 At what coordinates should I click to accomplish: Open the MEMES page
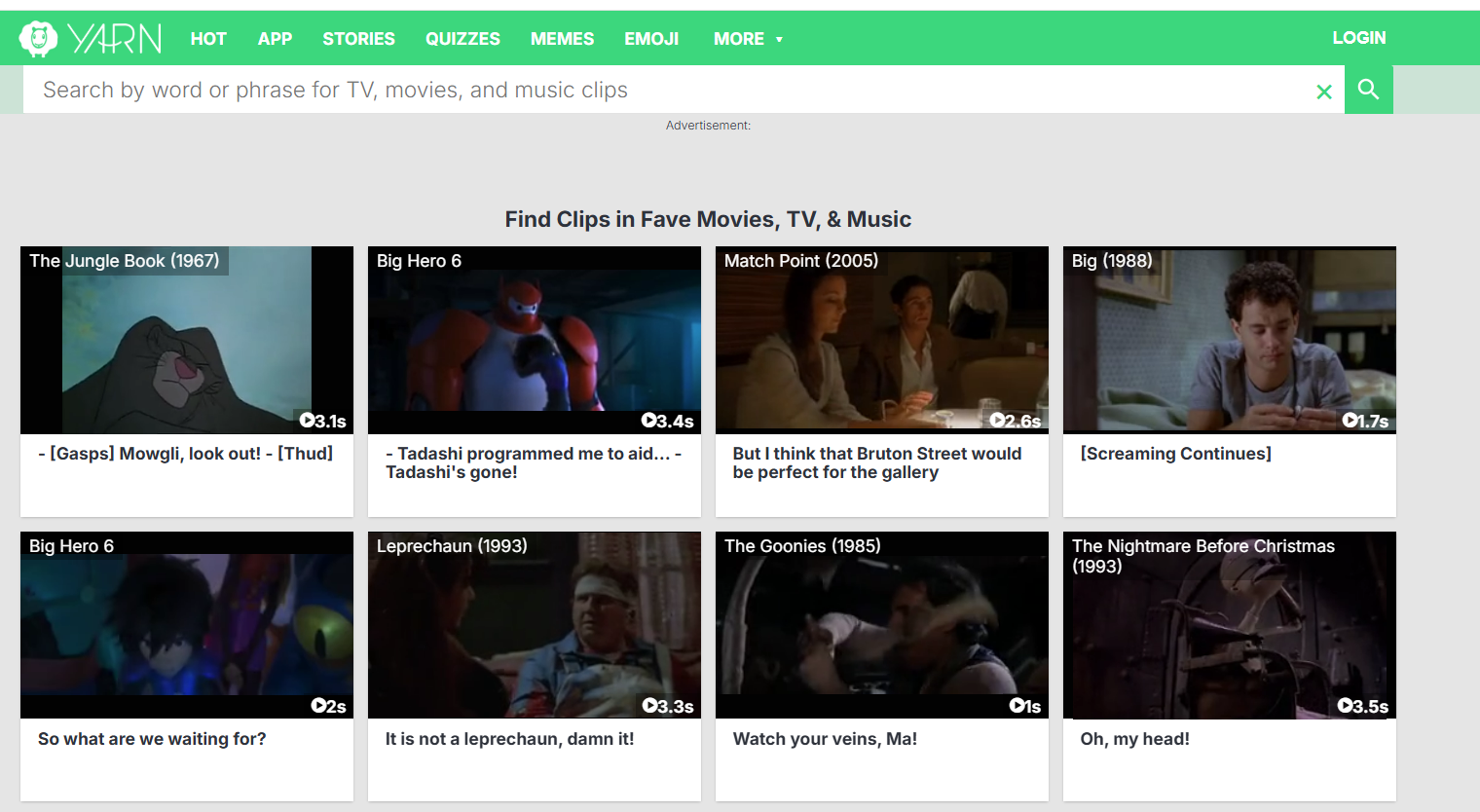point(562,39)
